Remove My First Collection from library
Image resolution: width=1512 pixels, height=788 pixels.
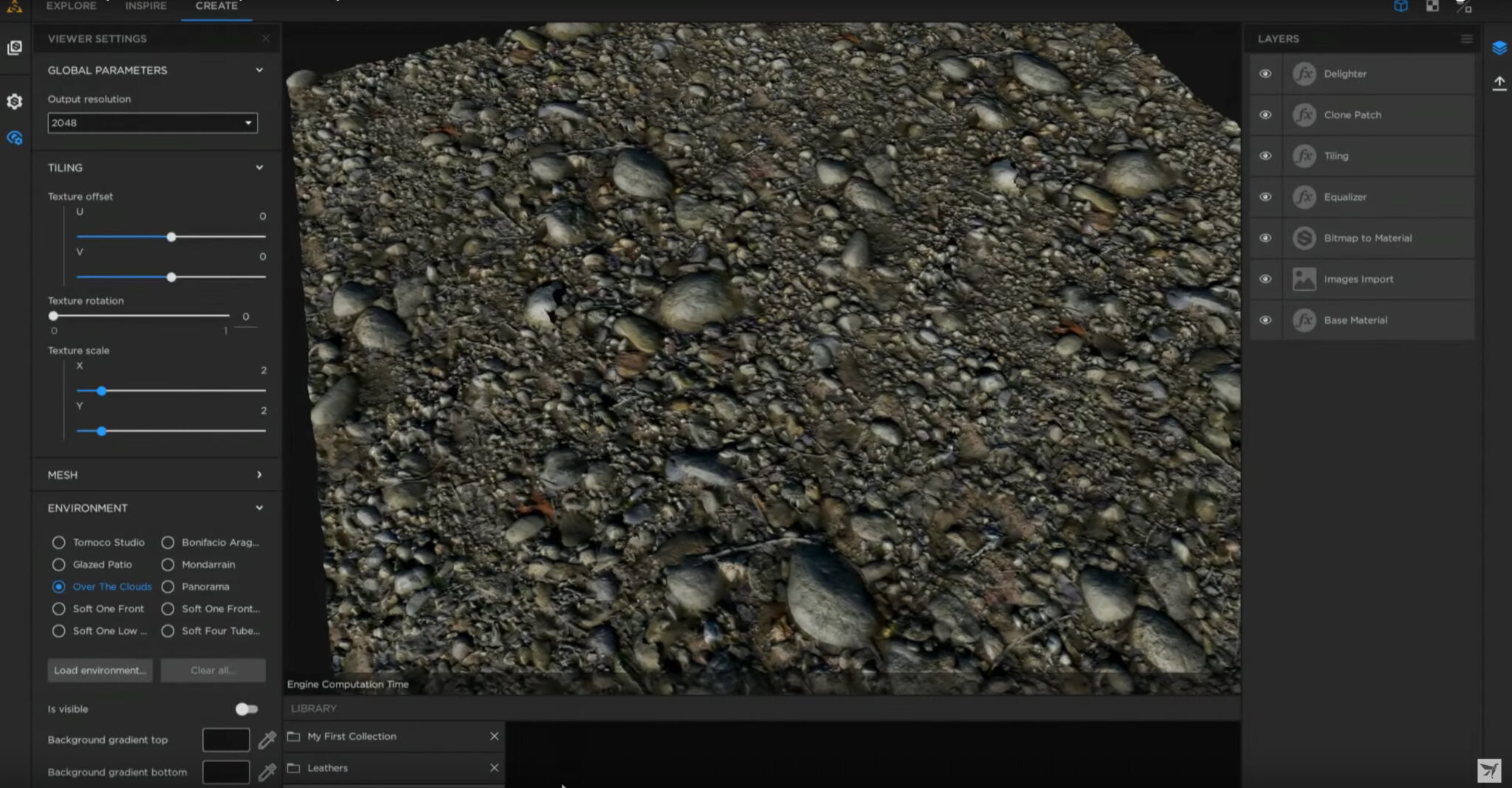(494, 736)
